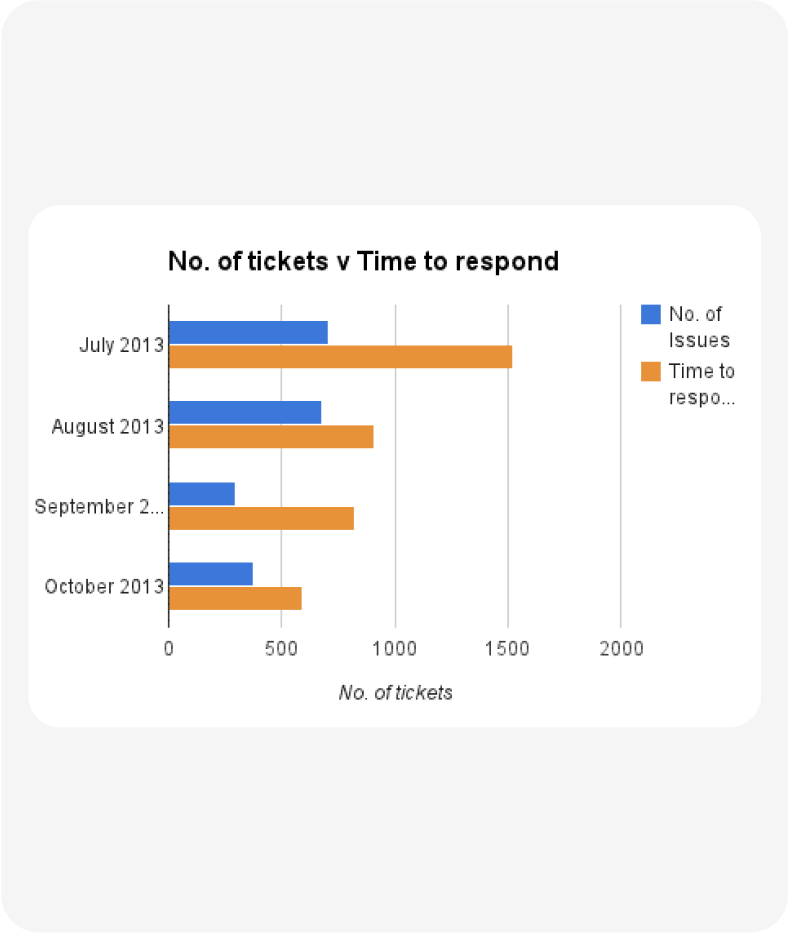788x933 pixels.
Task: Click the blue No. of Issues legend swatch
Action: [x=650, y=314]
